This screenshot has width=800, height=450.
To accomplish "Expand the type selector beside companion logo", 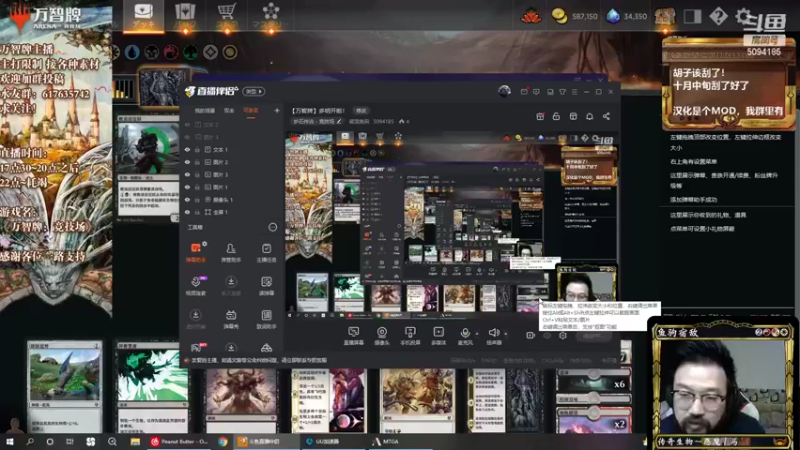I will tap(254, 91).
